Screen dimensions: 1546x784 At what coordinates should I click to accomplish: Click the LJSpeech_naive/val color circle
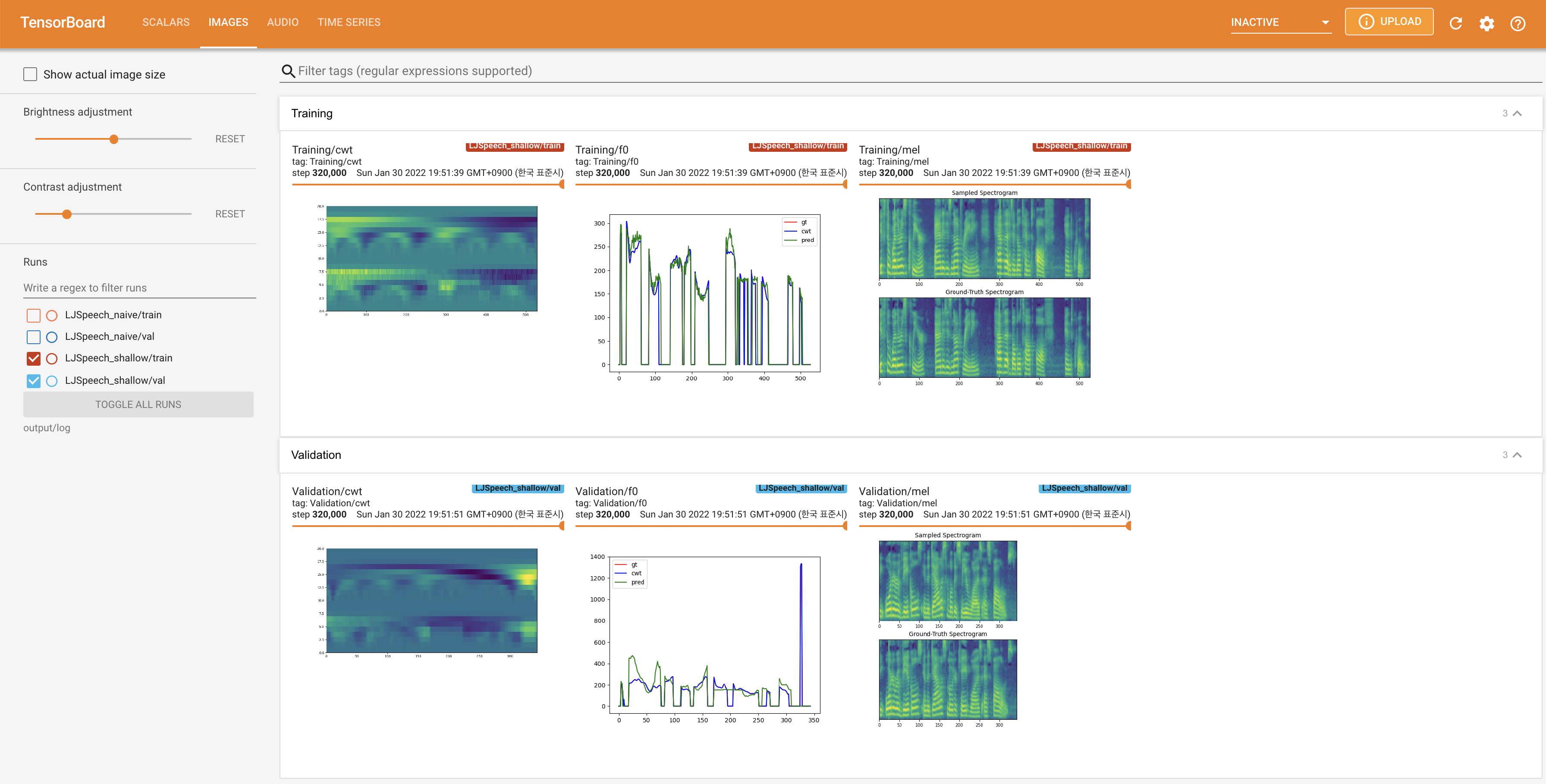point(52,336)
